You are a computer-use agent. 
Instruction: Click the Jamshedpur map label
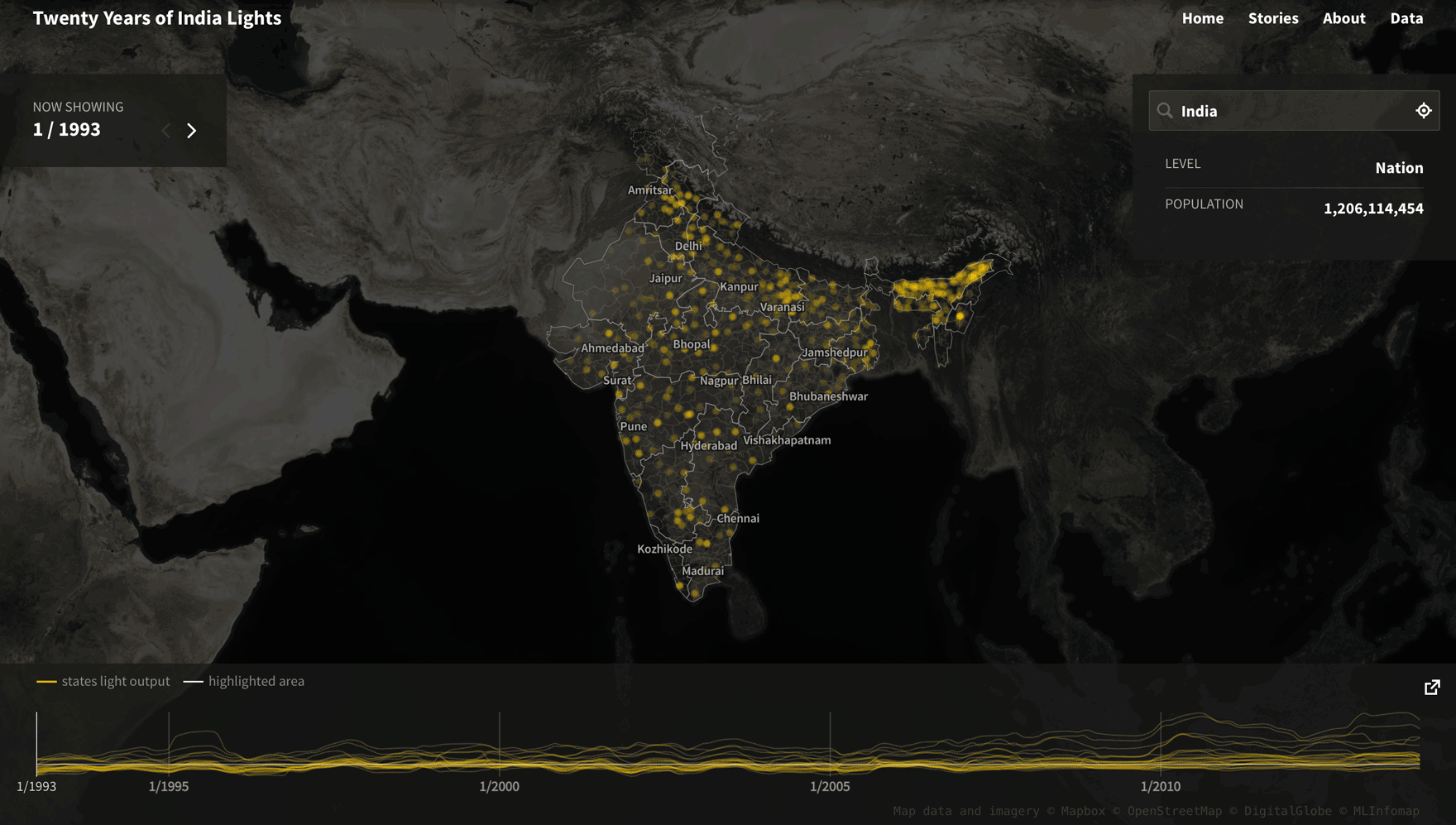[835, 353]
